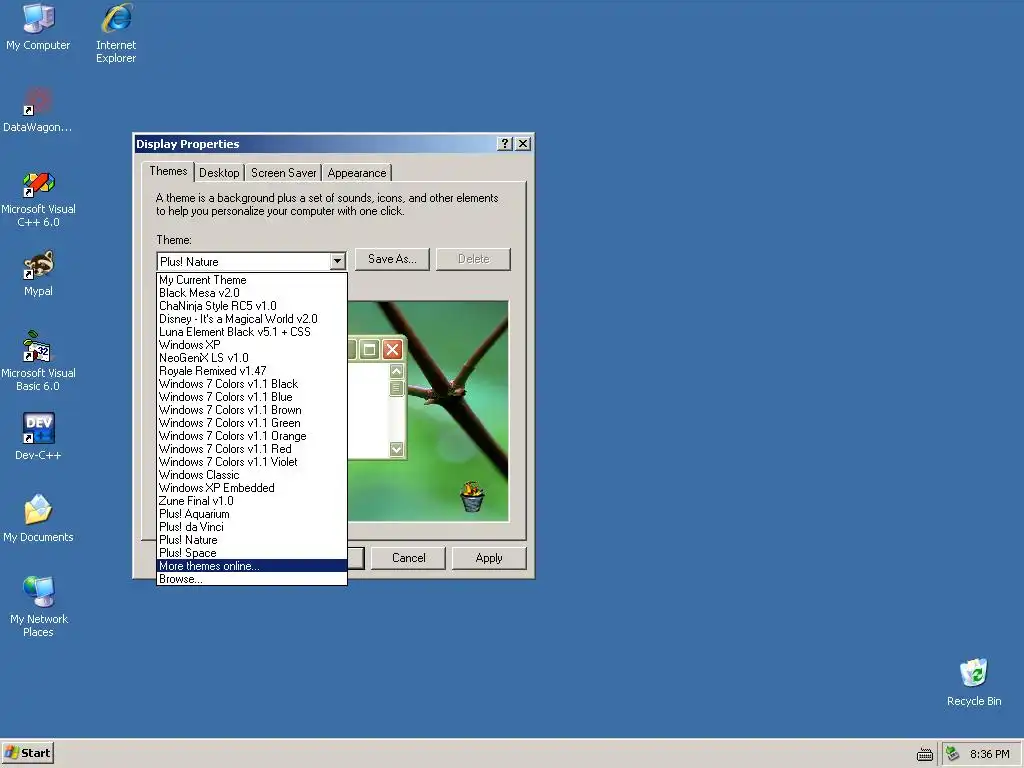
Task: Collapse the Theme dropdown arrow
Action: click(x=337, y=261)
